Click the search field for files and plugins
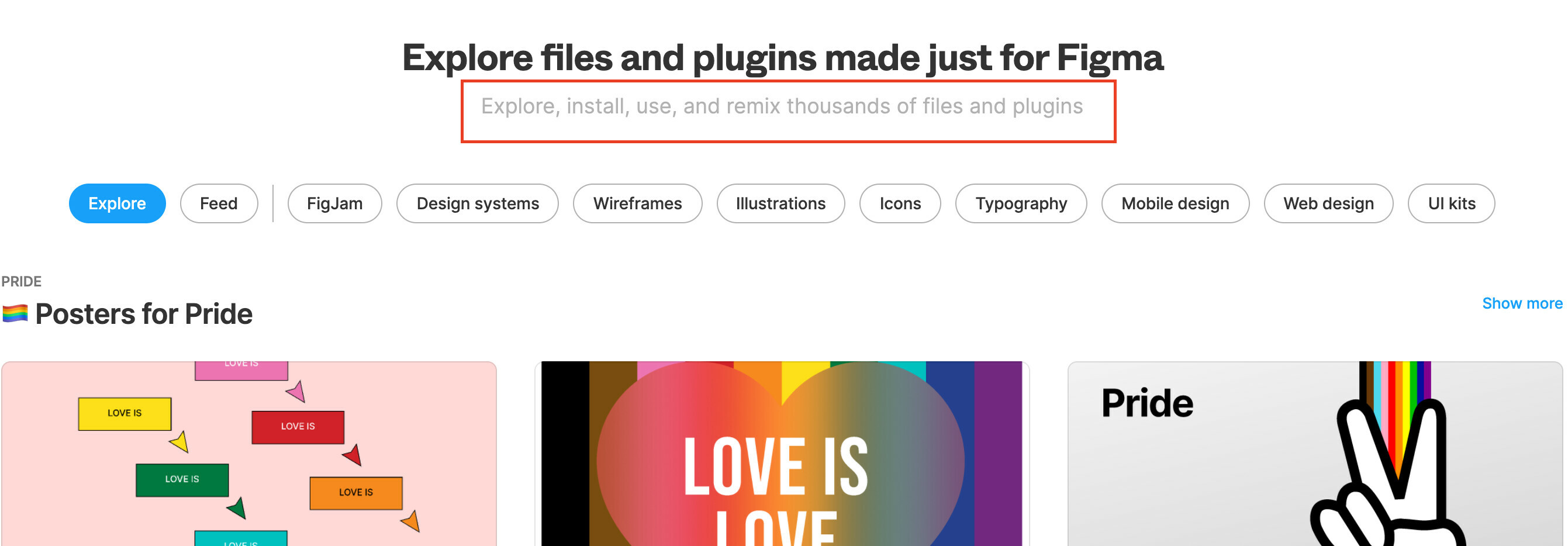The width and height of the screenshot is (1568, 546). 788,112
